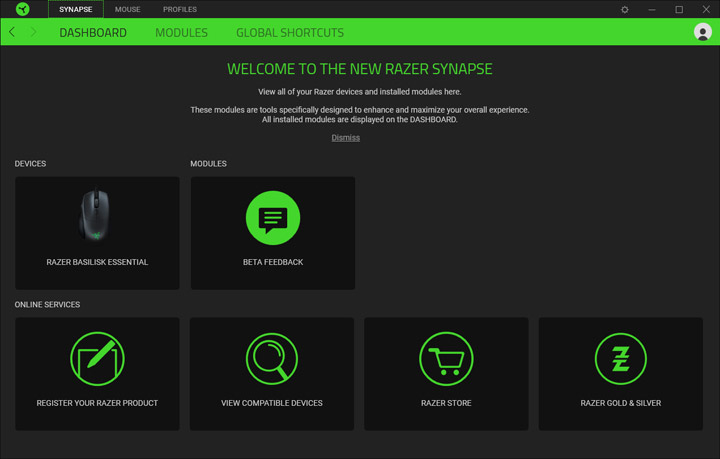Select the Global Shortcuts tab
The height and width of the screenshot is (459, 720).
tap(290, 33)
